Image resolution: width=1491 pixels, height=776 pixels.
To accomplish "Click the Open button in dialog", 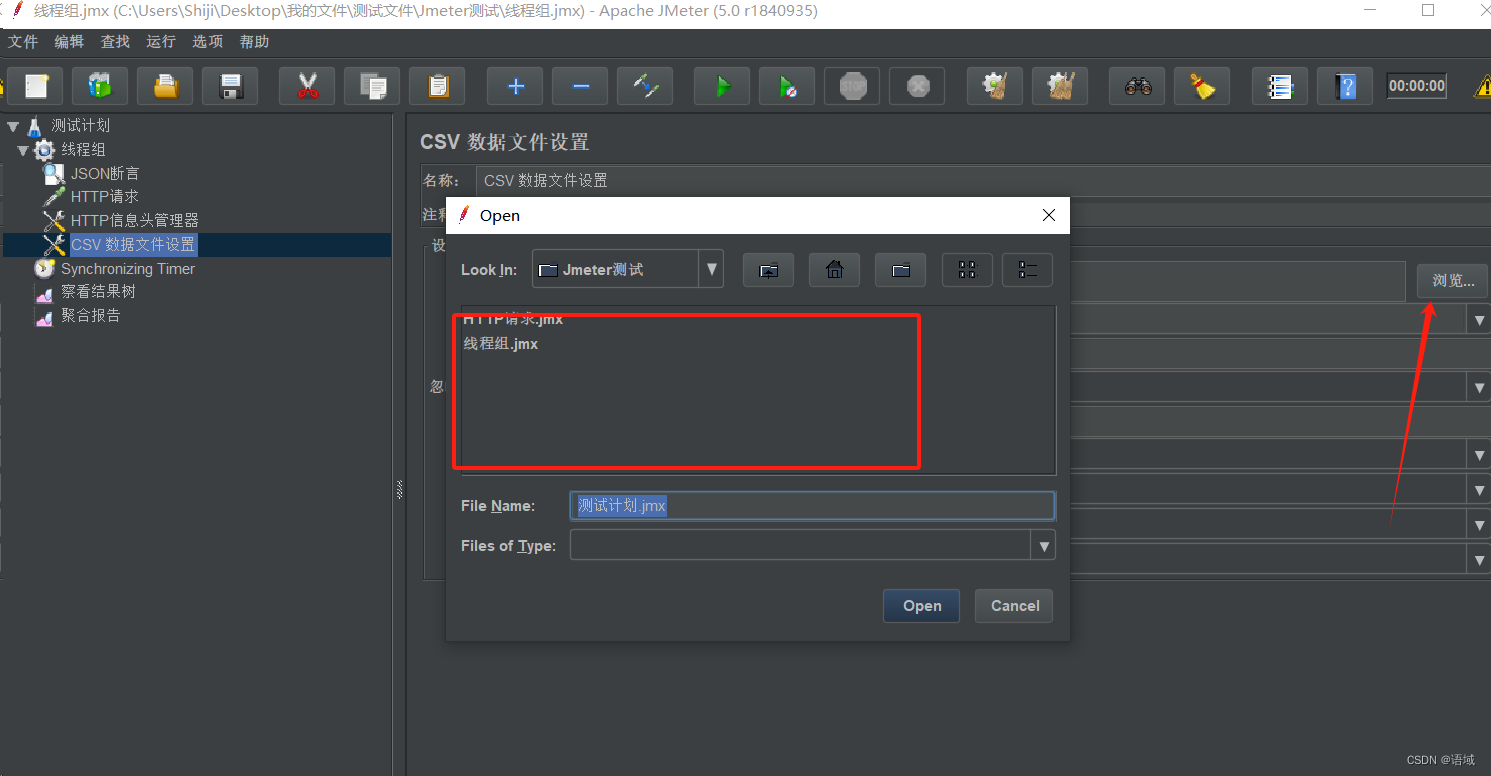I will (x=921, y=606).
